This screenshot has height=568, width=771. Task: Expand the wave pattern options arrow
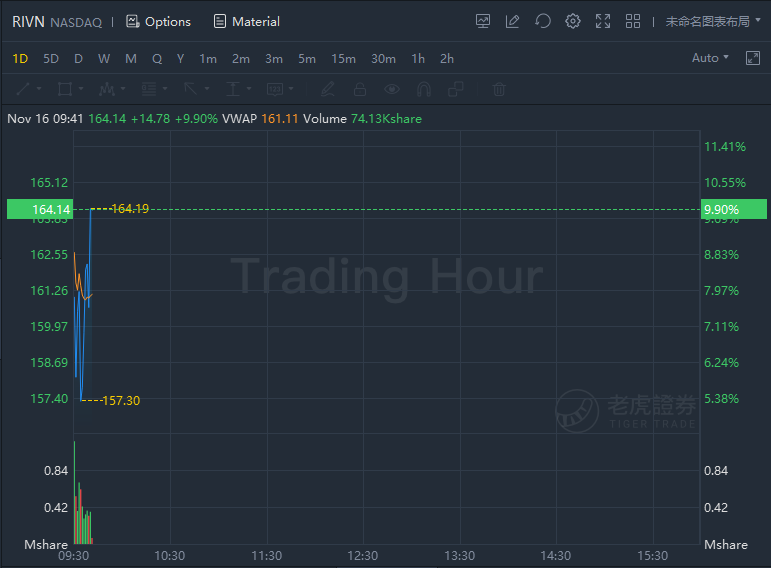coord(123,89)
